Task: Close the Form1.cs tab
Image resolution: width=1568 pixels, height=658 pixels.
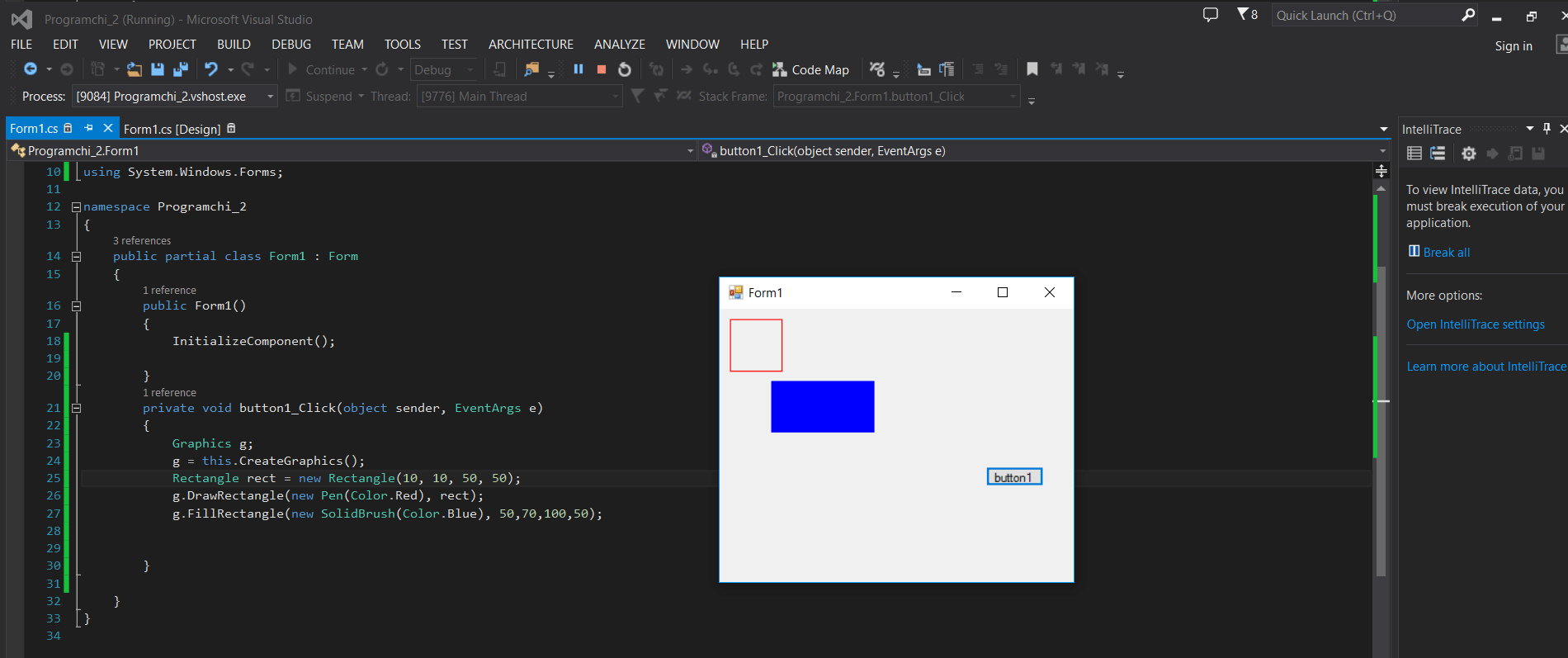Action: click(108, 128)
